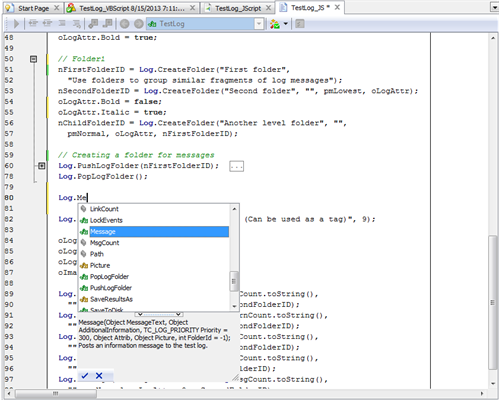Click the method icon beside LockEvents
499x400 pixels.
[x=84, y=220]
